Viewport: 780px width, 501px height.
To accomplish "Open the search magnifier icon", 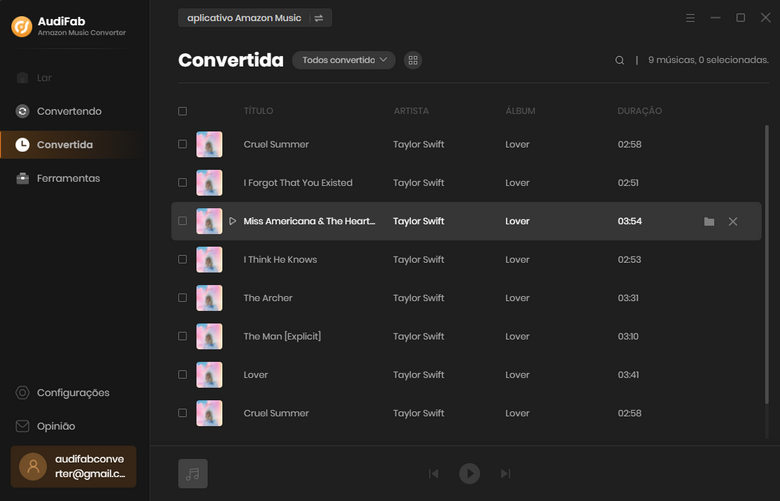I will click(x=619, y=60).
